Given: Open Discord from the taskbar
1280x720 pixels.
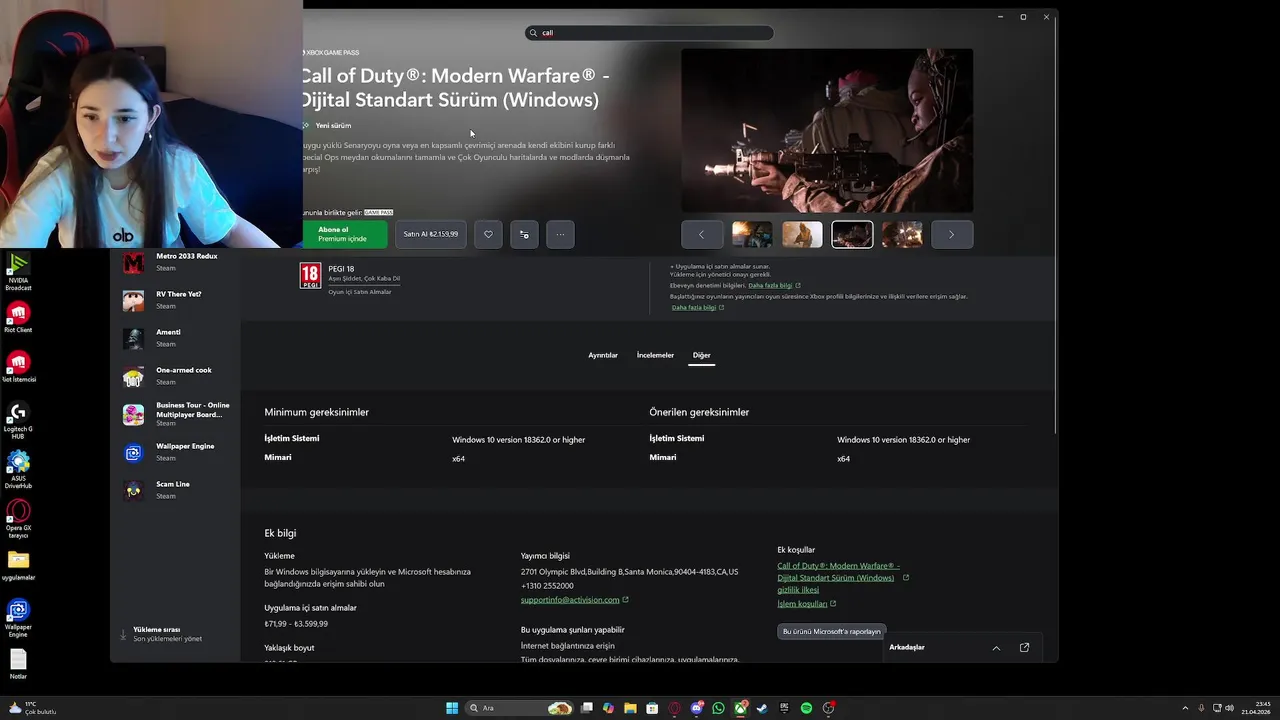Looking at the screenshot, I should (697, 708).
